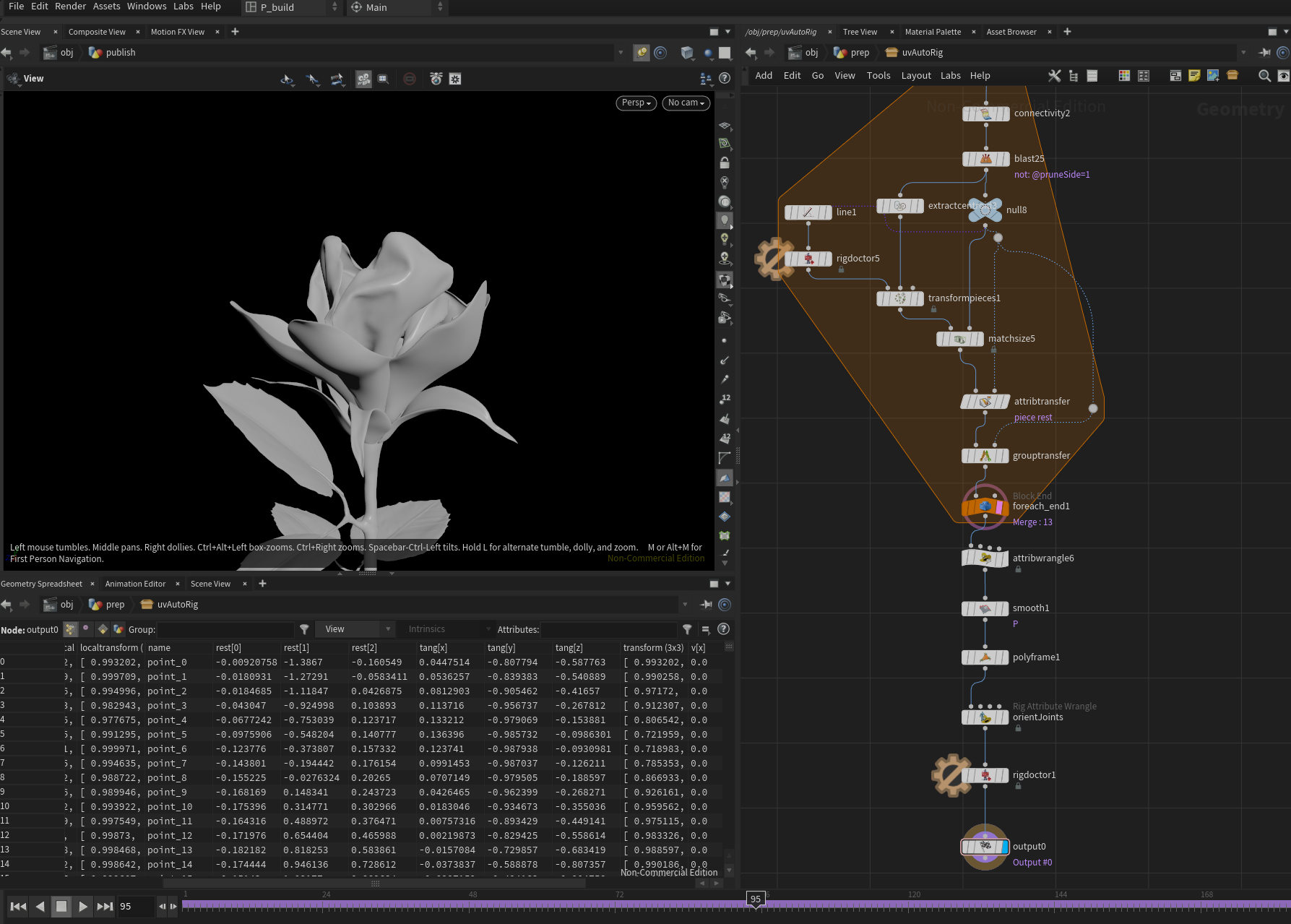Image resolution: width=1291 pixels, height=924 pixels.
Task: Select the network box creation icon
Action: click(1175, 75)
